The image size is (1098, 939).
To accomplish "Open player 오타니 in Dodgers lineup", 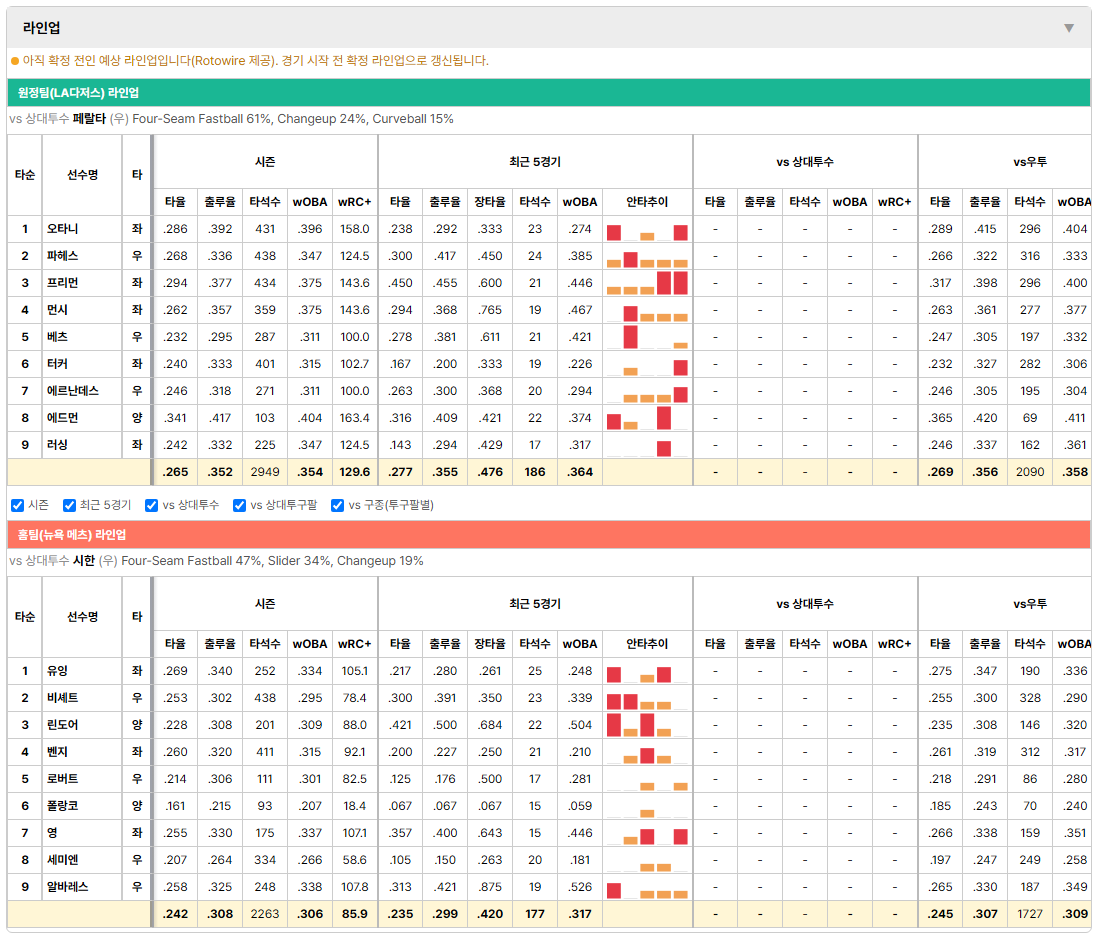I will click(x=62, y=229).
